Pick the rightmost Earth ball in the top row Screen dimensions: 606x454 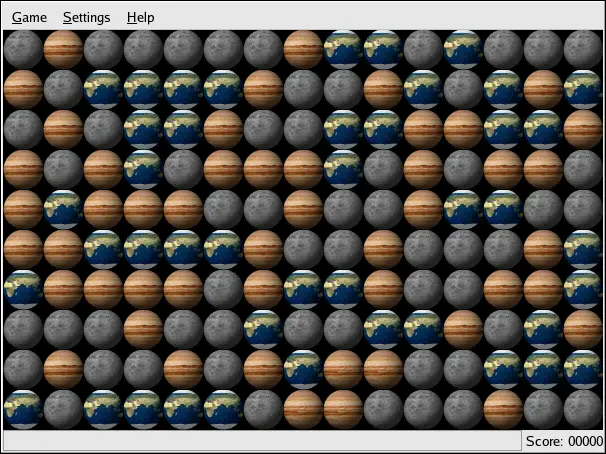pyautogui.click(x=463, y=49)
